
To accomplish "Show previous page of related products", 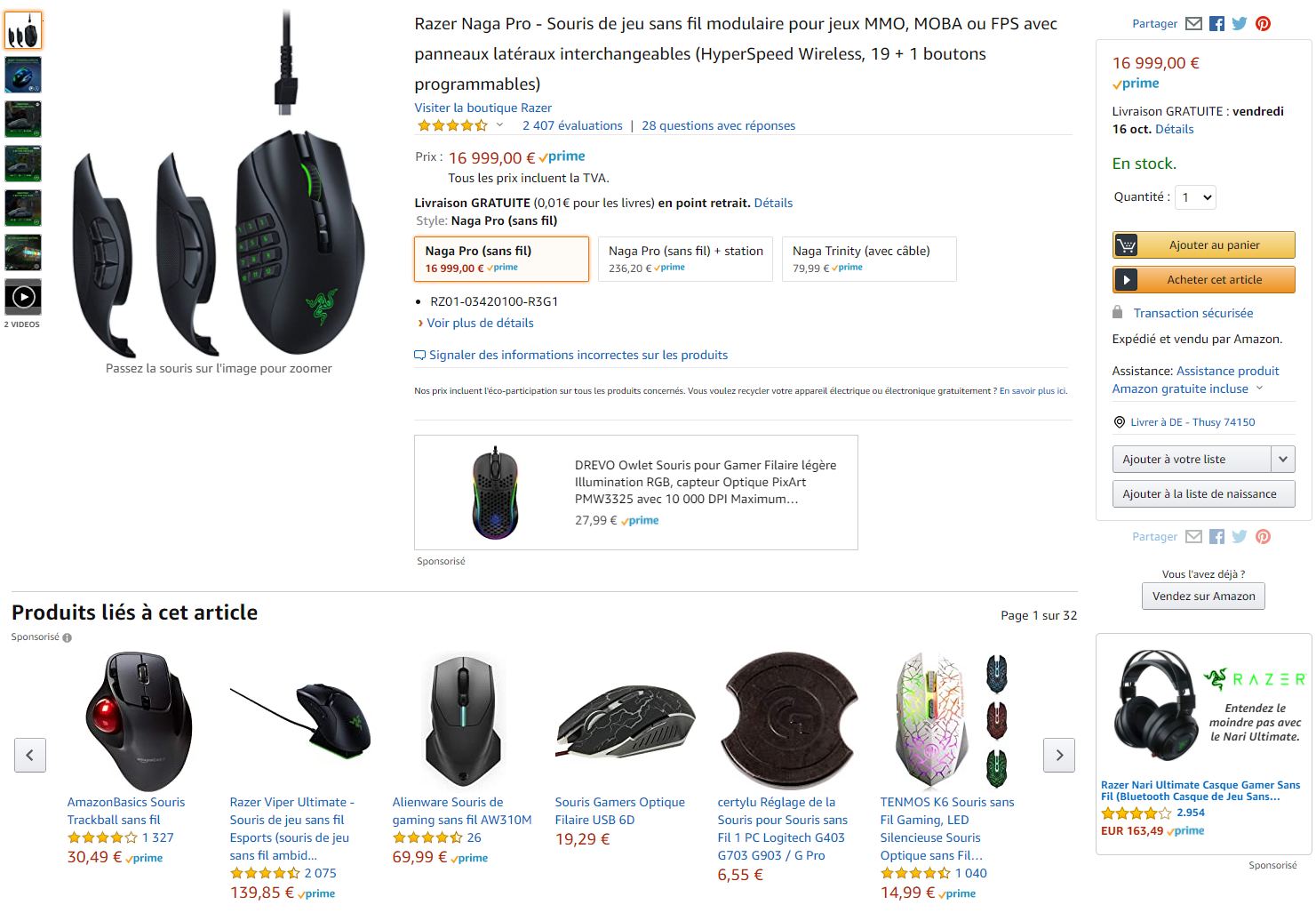I will (30, 755).
